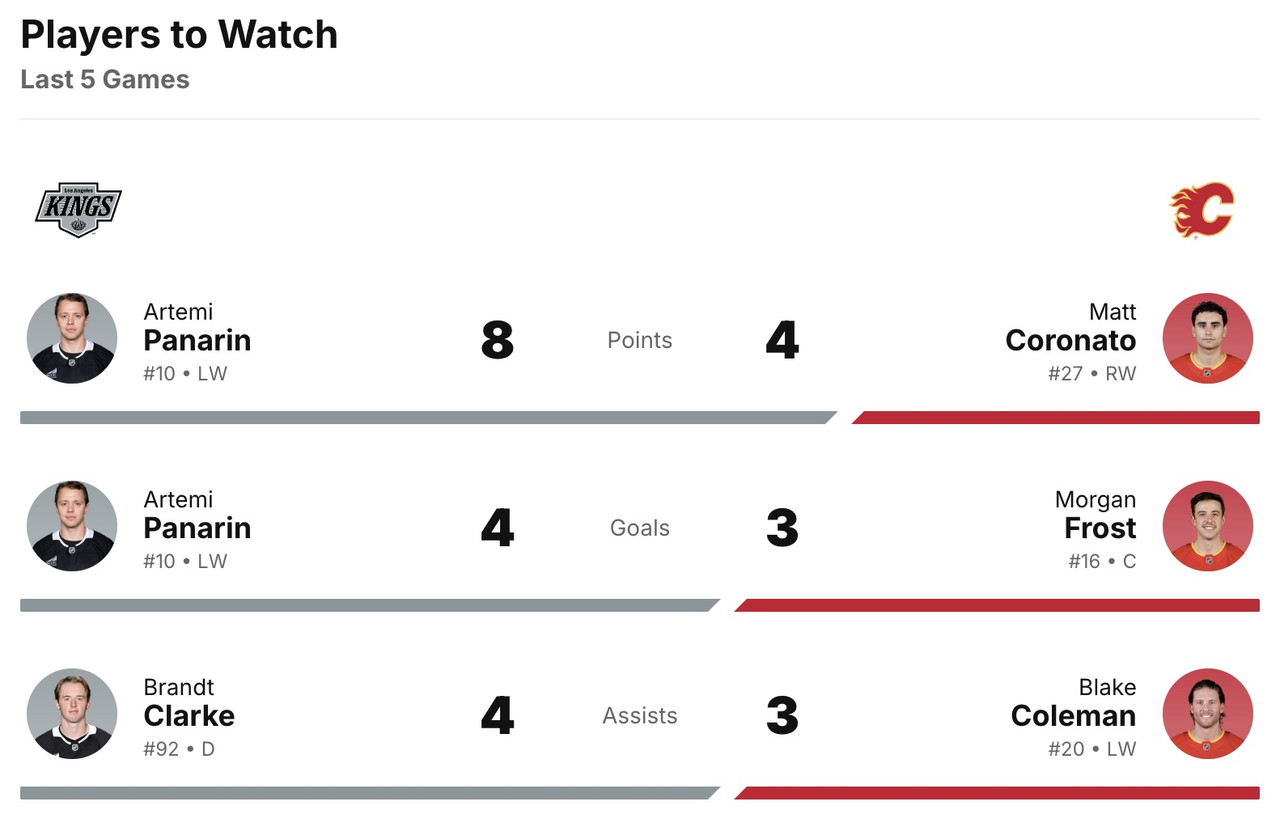
Task: Click Blake Coleman's headshot
Action: point(1208,714)
